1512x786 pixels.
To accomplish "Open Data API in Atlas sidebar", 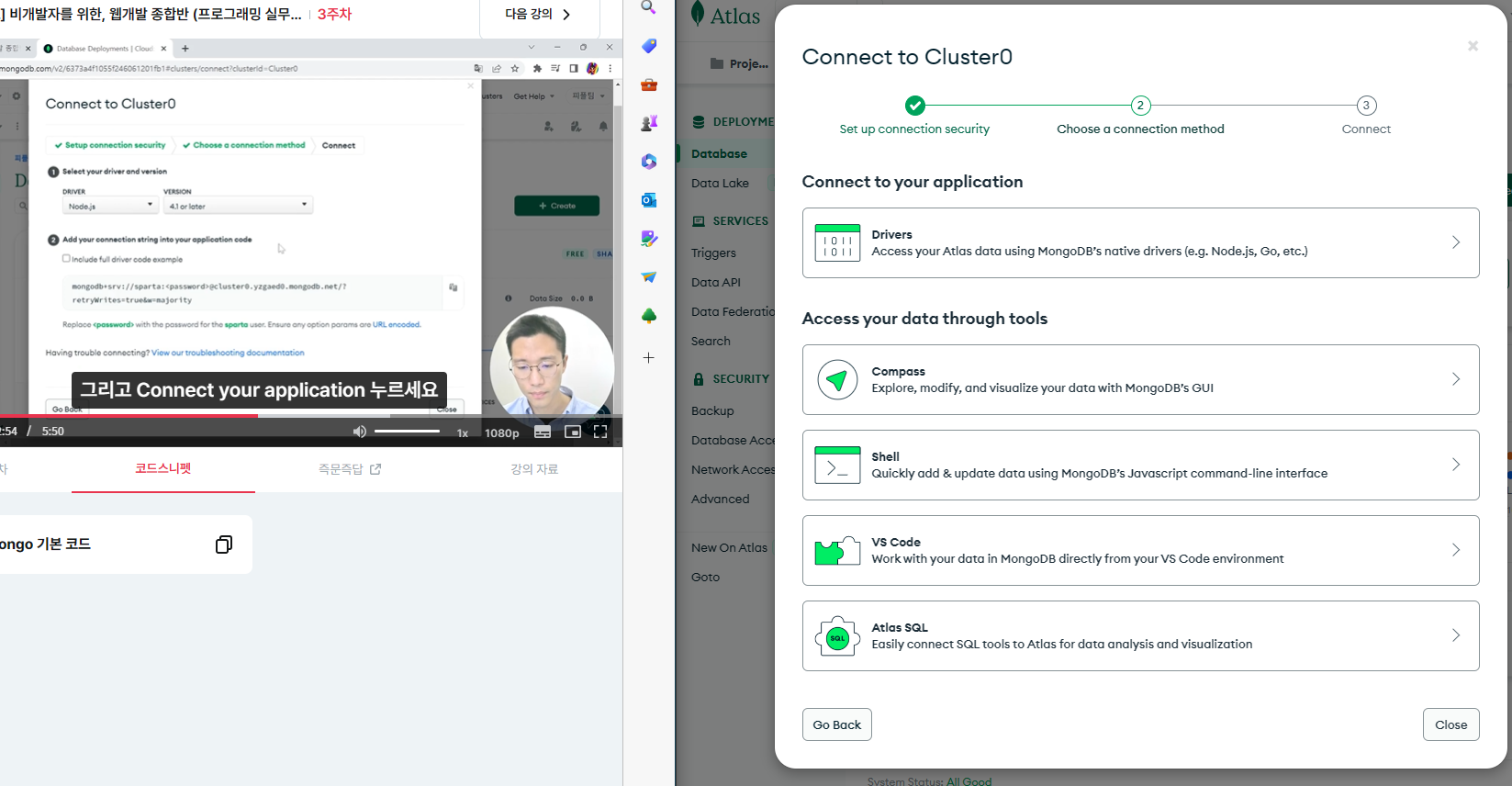I will coord(716,283).
